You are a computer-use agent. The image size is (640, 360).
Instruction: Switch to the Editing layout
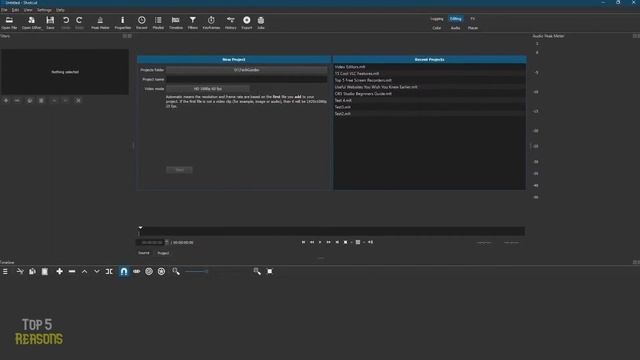456,19
